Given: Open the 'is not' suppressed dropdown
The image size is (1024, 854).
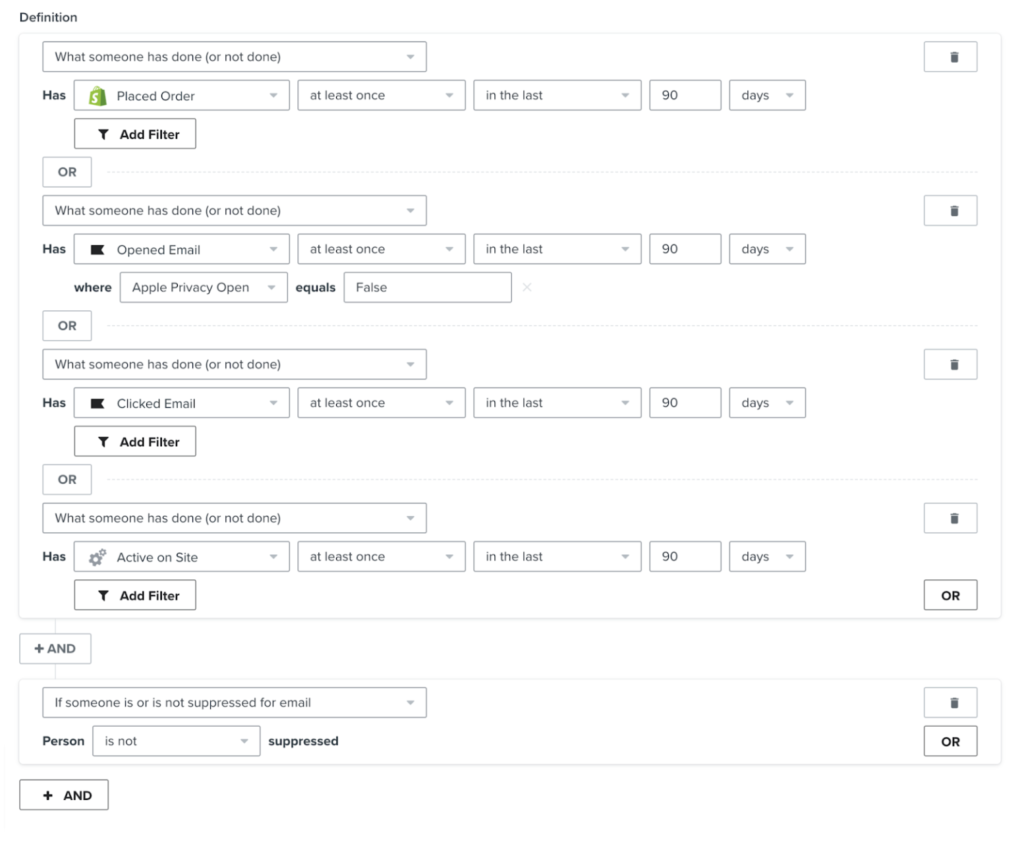Looking at the screenshot, I should coord(176,741).
